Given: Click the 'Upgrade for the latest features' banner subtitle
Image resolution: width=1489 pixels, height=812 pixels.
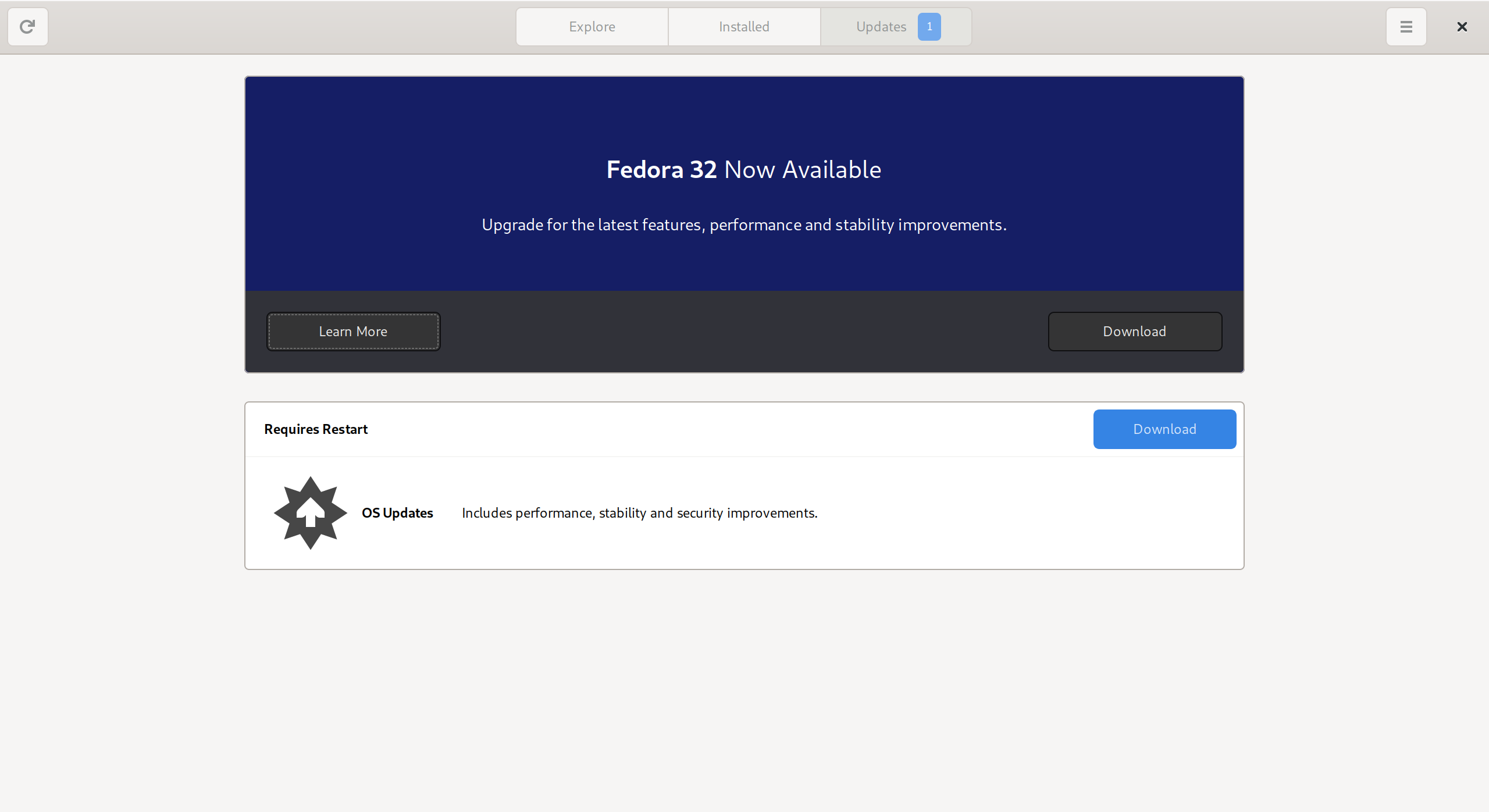Looking at the screenshot, I should (744, 225).
